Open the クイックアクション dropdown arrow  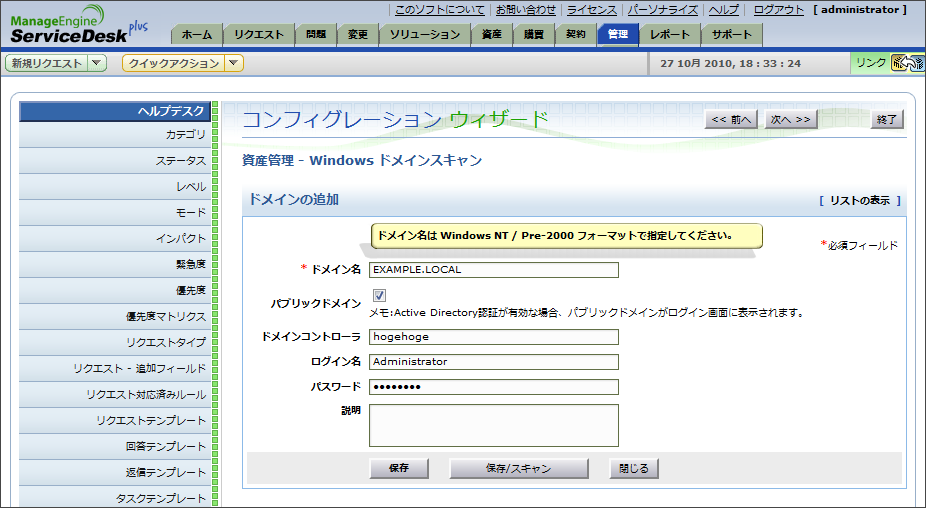click(234, 63)
